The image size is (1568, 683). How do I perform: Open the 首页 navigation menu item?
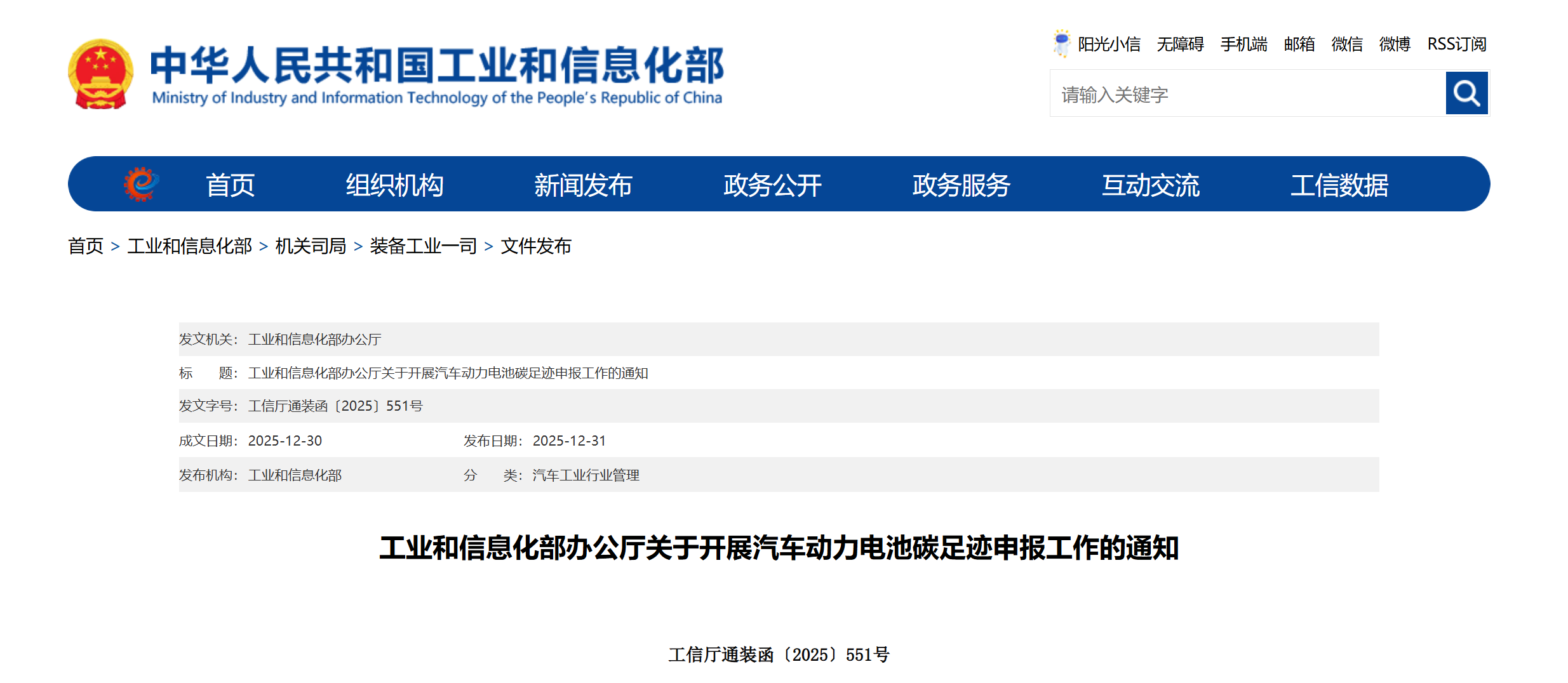(230, 185)
